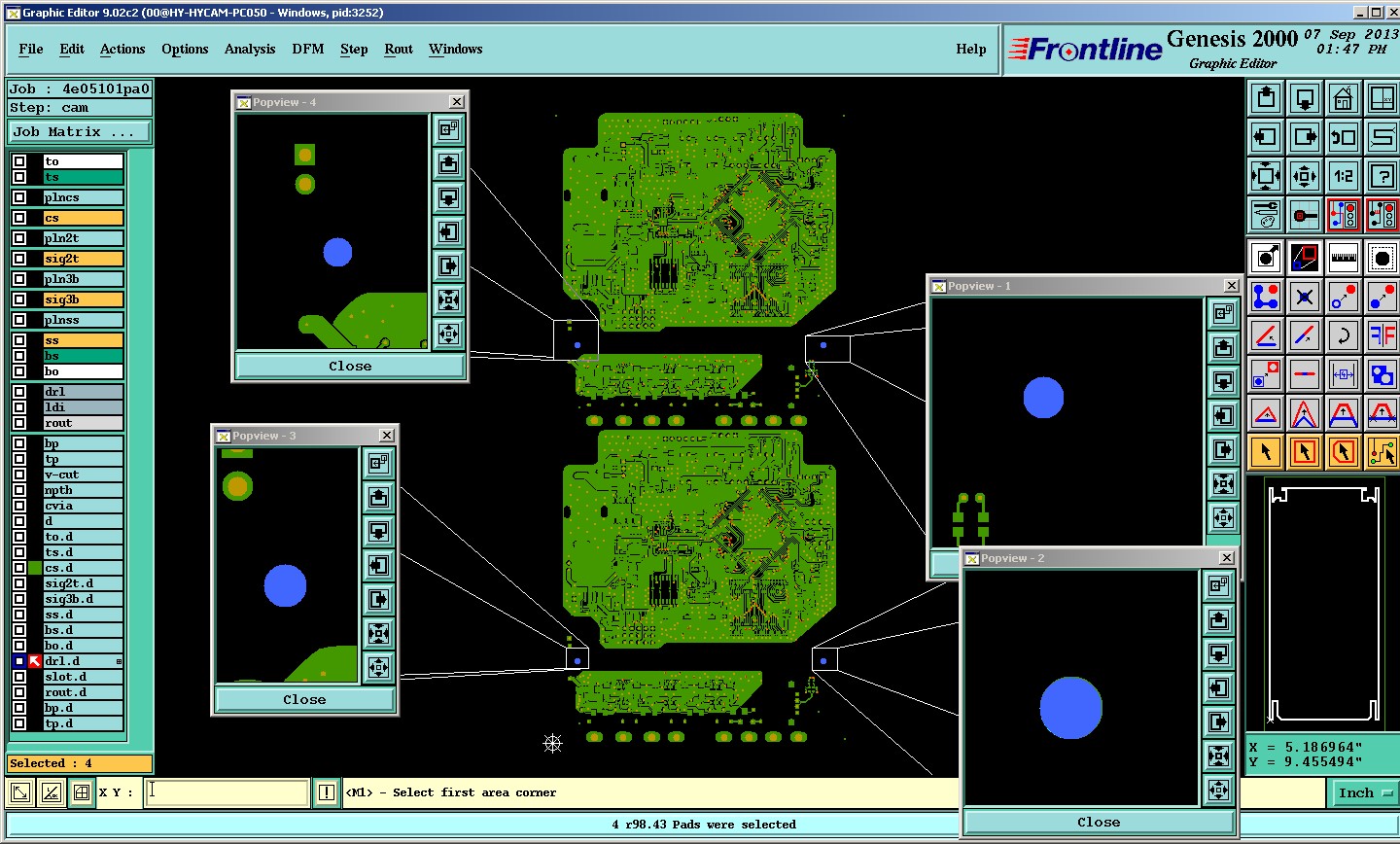Image resolution: width=1400 pixels, height=844 pixels.
Task: Open the Rout menu
Action: 399,49
